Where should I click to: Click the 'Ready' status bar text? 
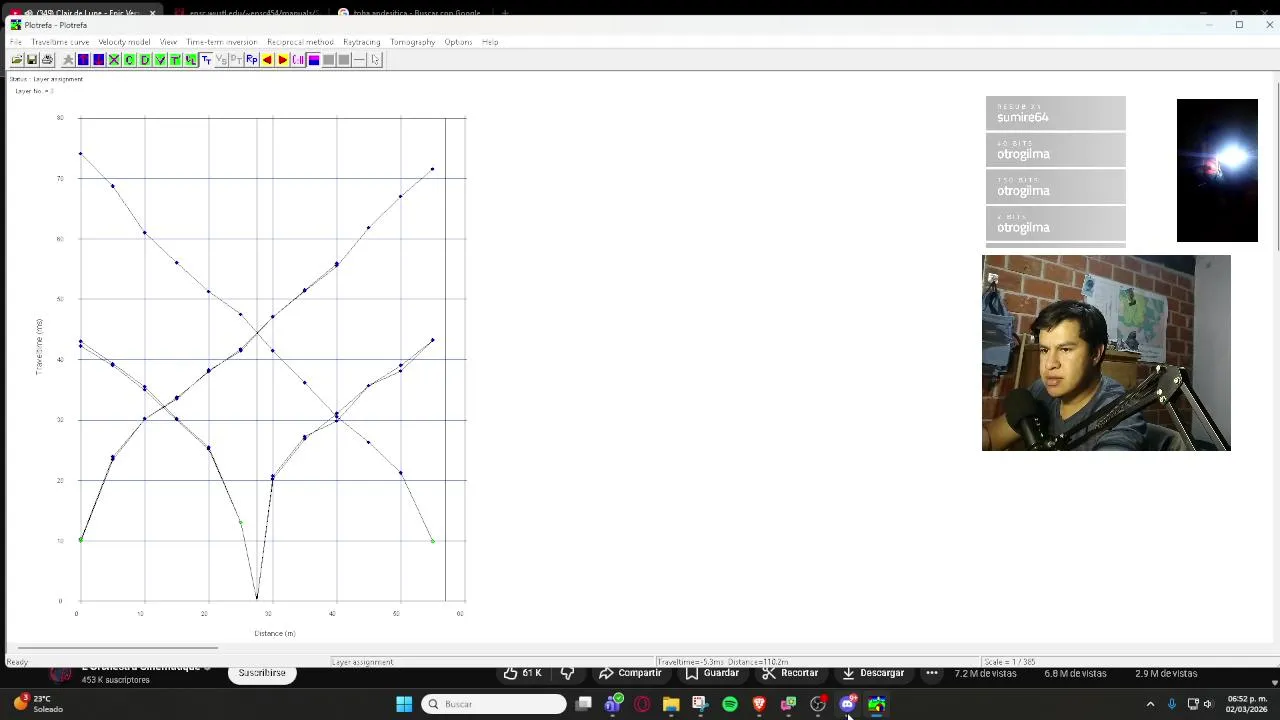click(17, 662)
